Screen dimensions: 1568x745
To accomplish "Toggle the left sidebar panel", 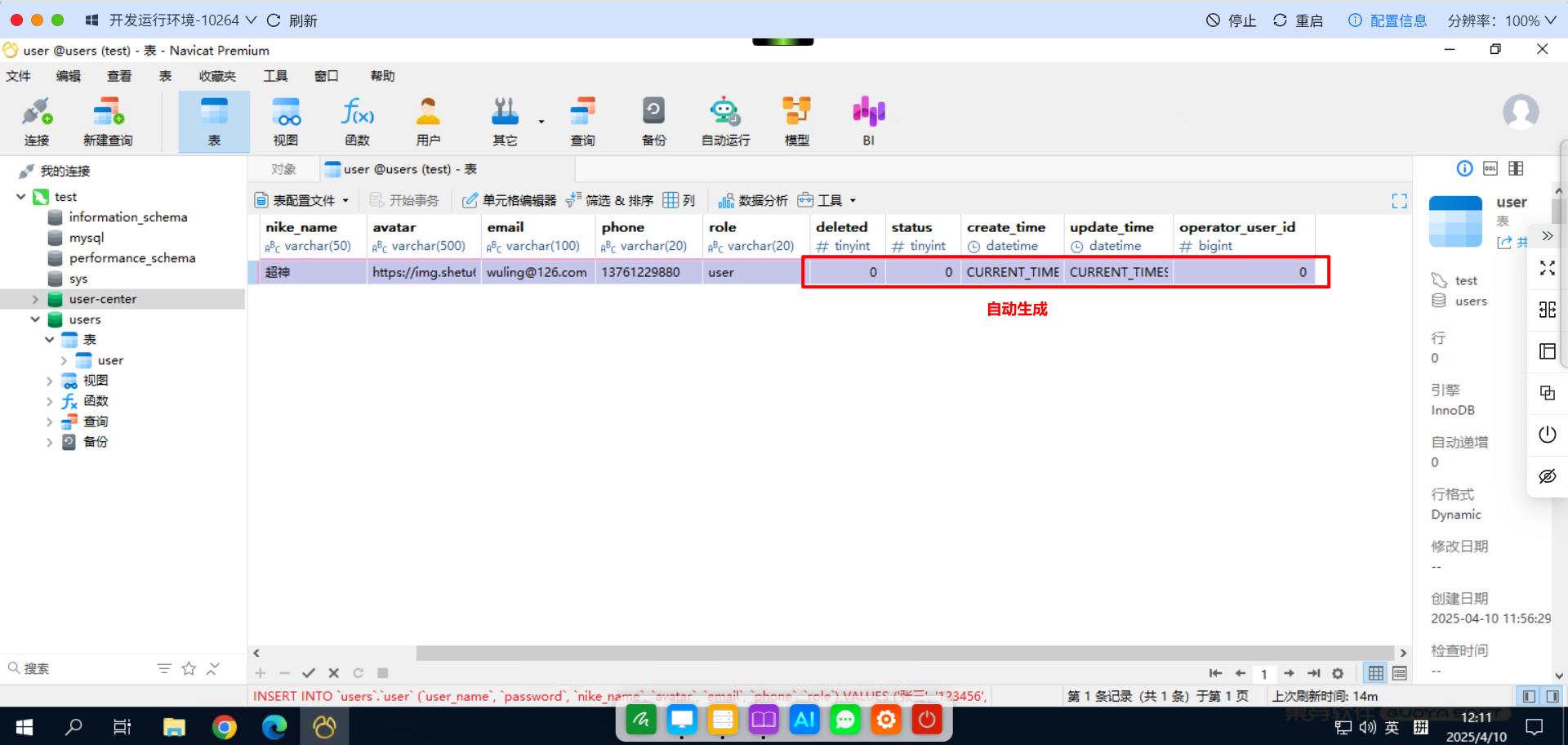I will click(x=1529, y=696).
